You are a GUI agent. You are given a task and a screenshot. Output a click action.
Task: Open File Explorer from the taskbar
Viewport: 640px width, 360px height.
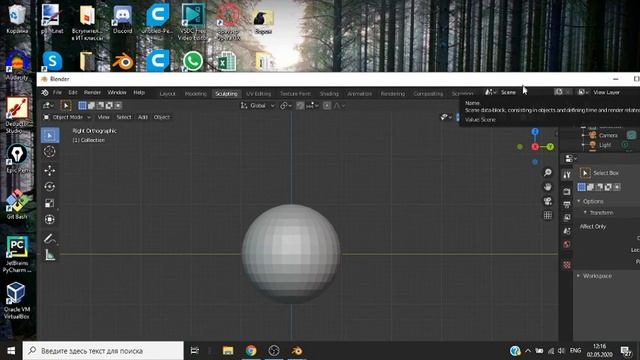(x=228, y=351)
